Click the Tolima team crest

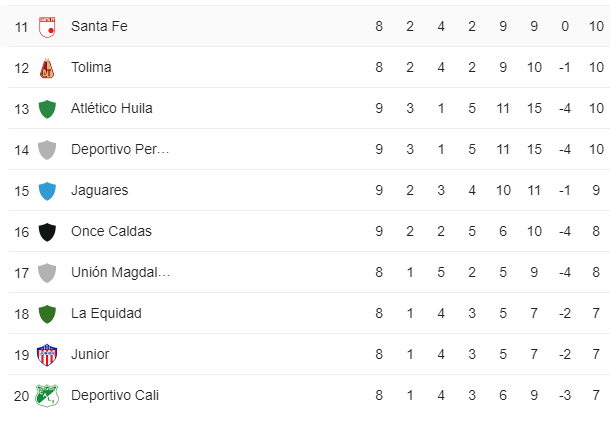coord(47,68)
